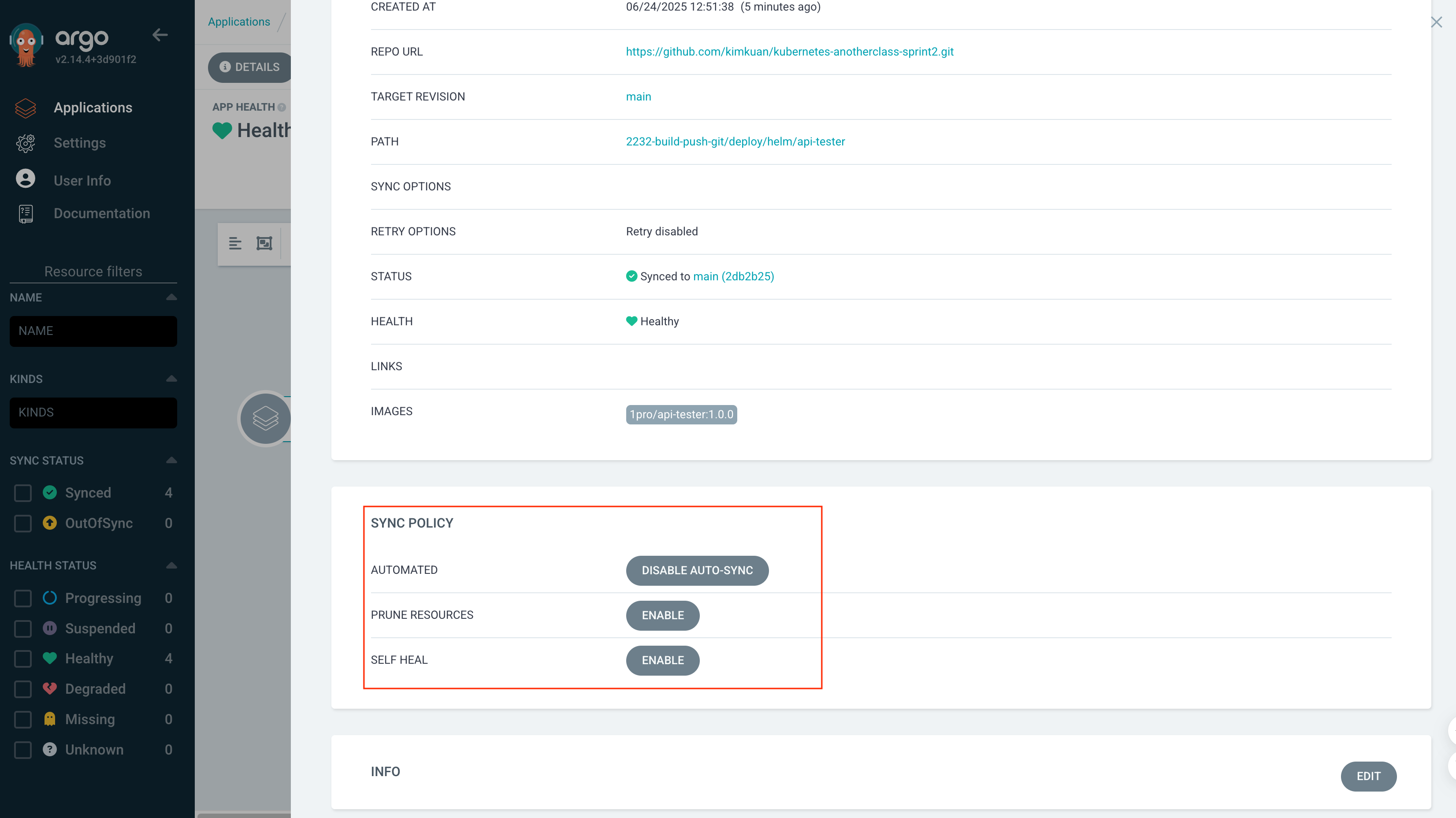Viewport: 1456px width, 818px height.
Task: Go to Applications breadcrumb
Action: [238, 22]
